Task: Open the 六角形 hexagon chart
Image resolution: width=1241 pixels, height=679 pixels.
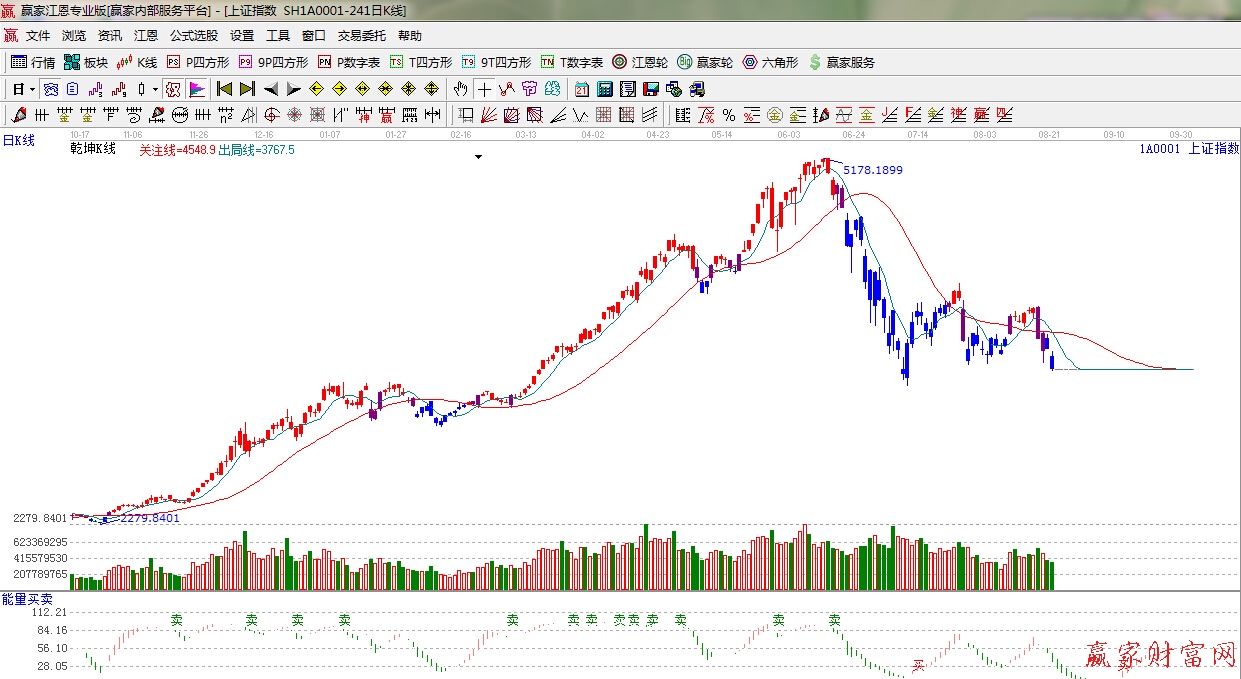Action: point(769,62)
